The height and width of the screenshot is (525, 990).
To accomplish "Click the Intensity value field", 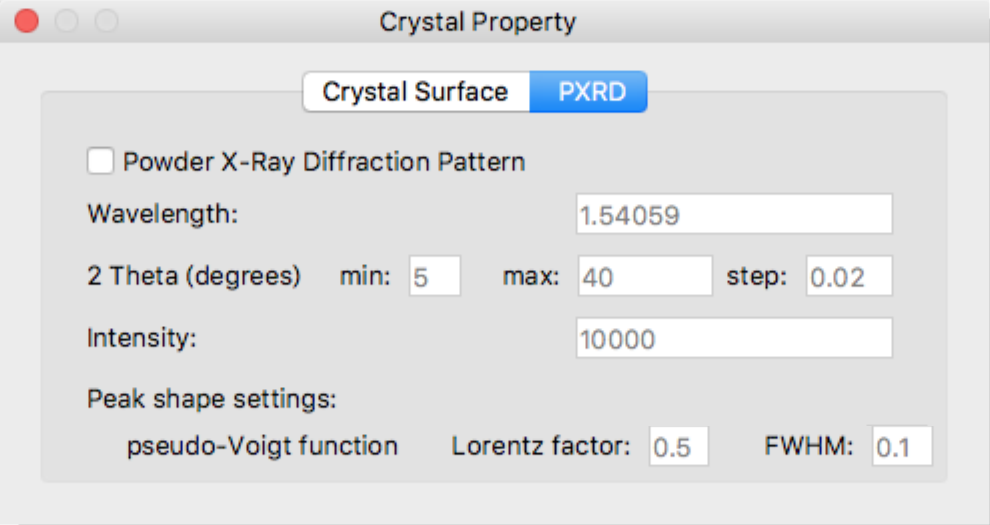I will coord(733,339).
